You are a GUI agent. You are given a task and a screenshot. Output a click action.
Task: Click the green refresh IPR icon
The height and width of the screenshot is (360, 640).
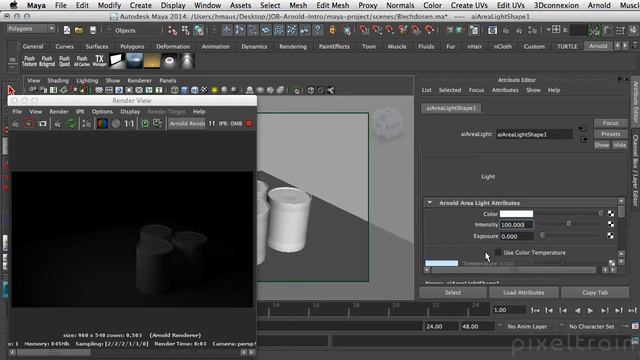pyautogui.click(x=71, y=123)
